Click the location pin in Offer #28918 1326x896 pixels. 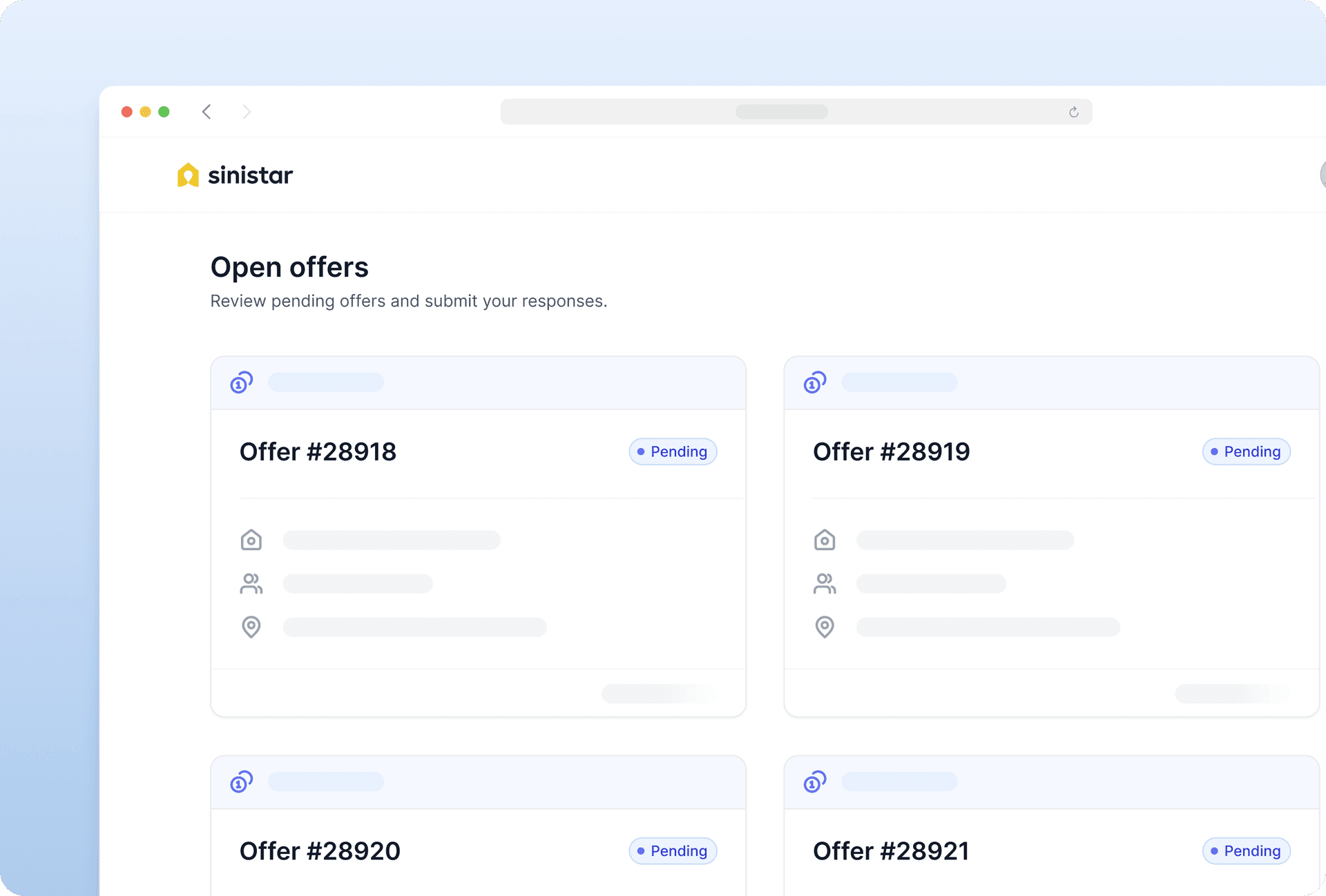(251, 627)
